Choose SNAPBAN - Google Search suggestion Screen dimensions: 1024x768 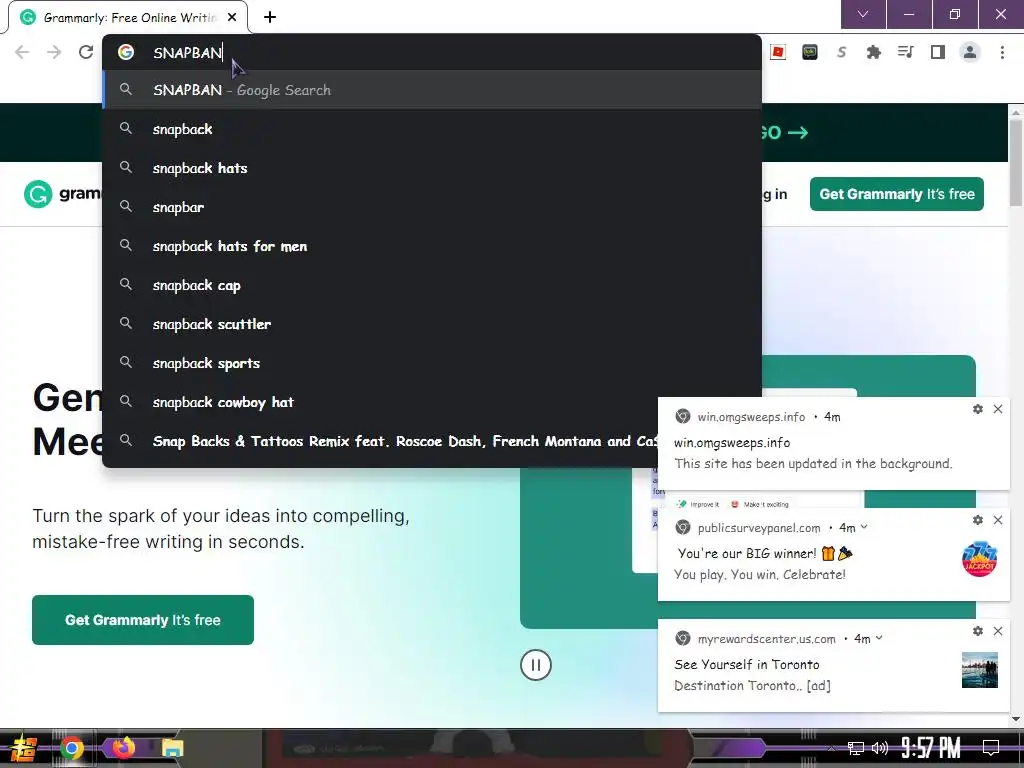pyautogui.click(x=431, y=89)
